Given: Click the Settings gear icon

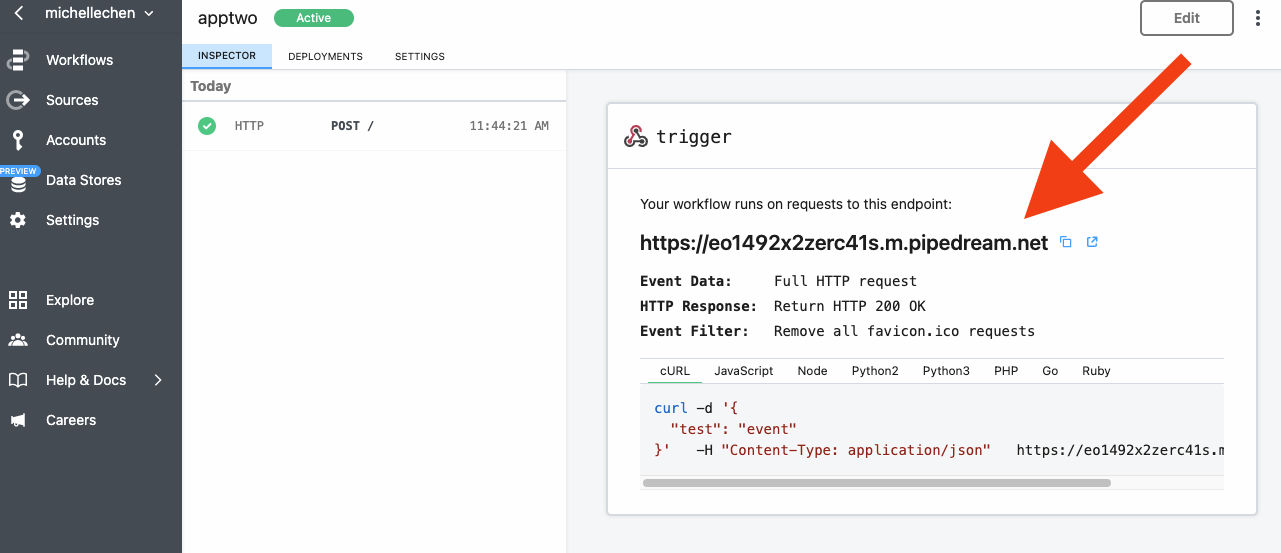Looking at the screenshot, I should point(18,220).
